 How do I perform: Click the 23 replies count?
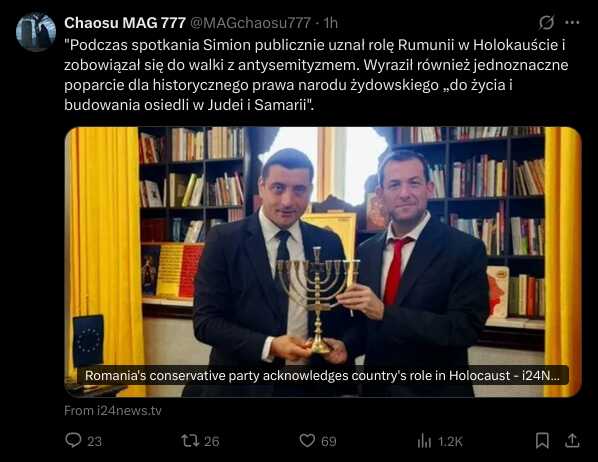tap(95, 441)
